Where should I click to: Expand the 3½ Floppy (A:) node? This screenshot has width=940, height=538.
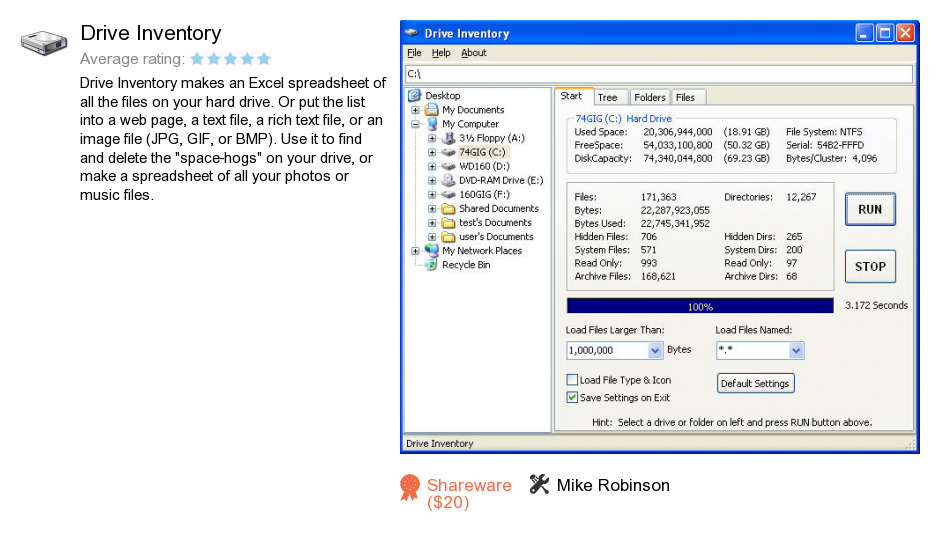click(432, 138)
